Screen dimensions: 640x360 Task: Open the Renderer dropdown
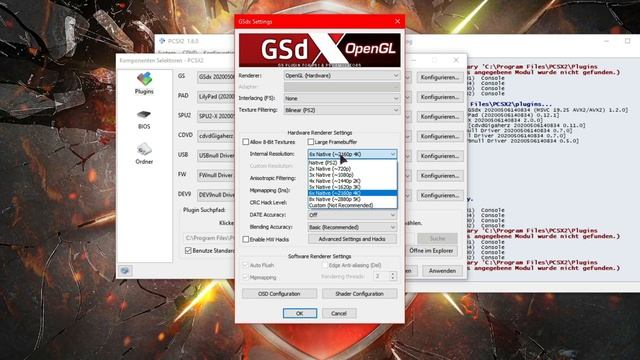[x=342, y=76]
